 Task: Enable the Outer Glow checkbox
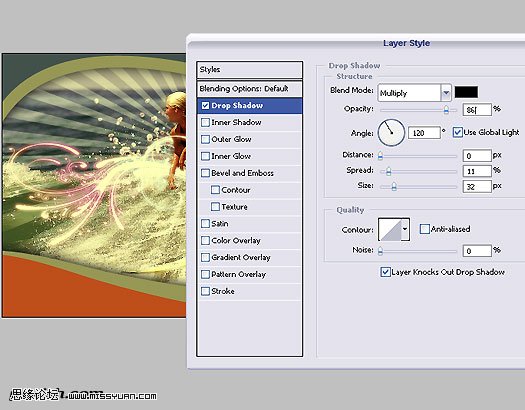click(x=205, y=139)
